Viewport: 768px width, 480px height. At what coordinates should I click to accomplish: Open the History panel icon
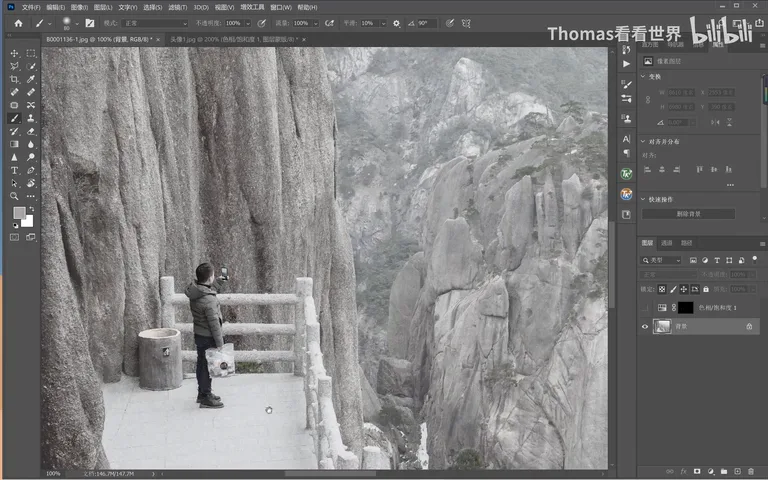(x=626, y=49)
